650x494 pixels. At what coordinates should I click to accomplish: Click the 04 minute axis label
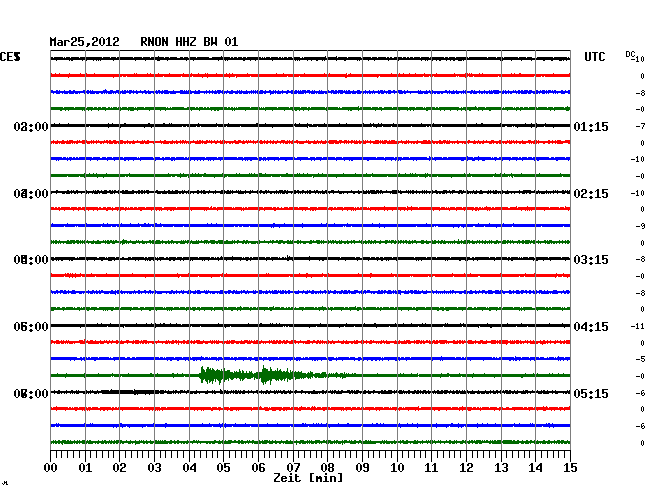189,468
